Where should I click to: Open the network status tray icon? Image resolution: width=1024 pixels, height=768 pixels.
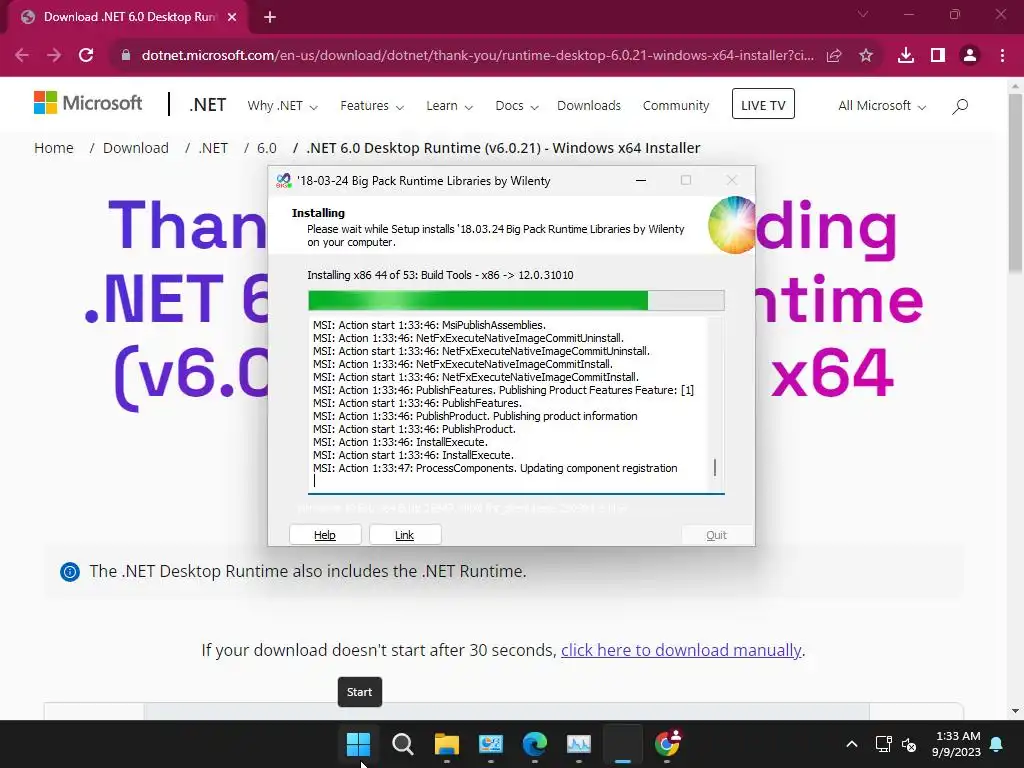(x=883, y=744)
